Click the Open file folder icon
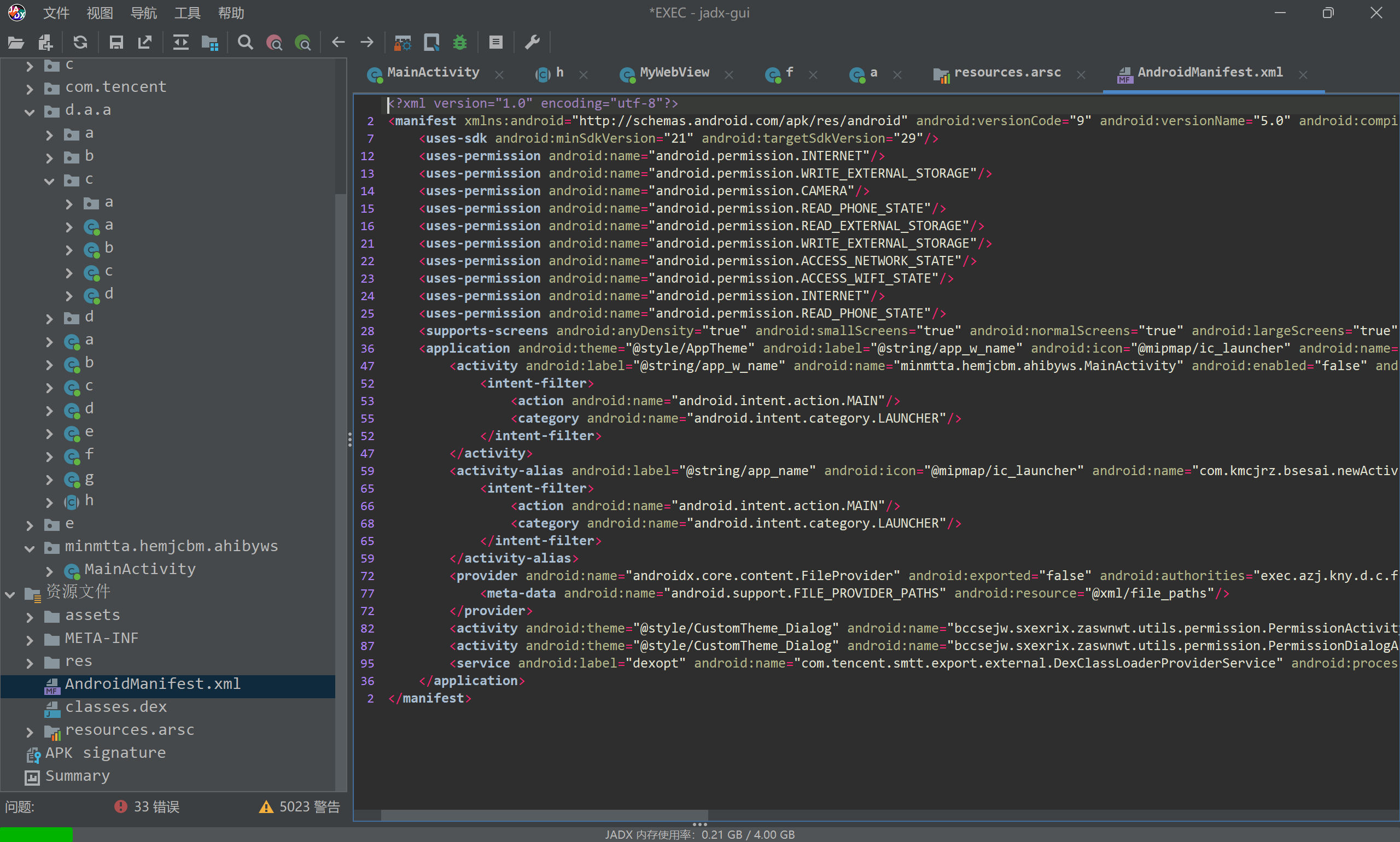Viewport: 1400px width, 842px height. pyautogui.click(x=16, y=43)
